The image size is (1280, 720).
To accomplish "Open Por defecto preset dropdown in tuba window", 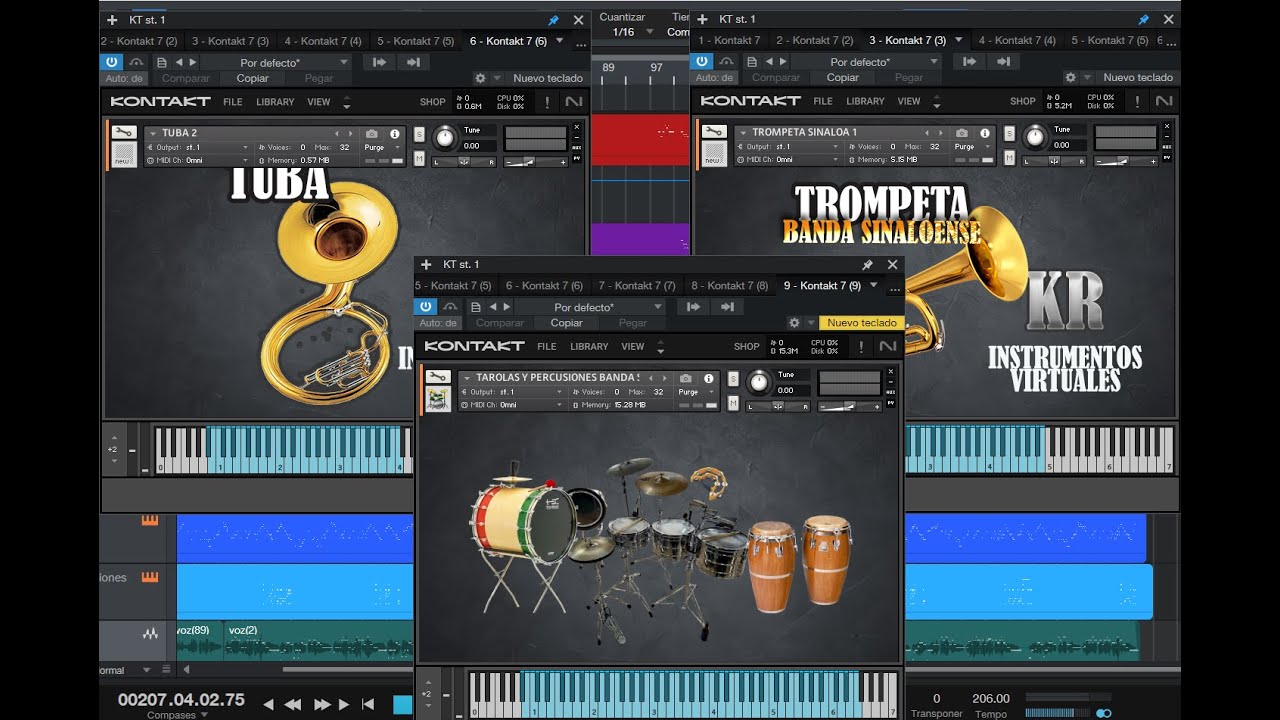I will [x=275, y=62].
